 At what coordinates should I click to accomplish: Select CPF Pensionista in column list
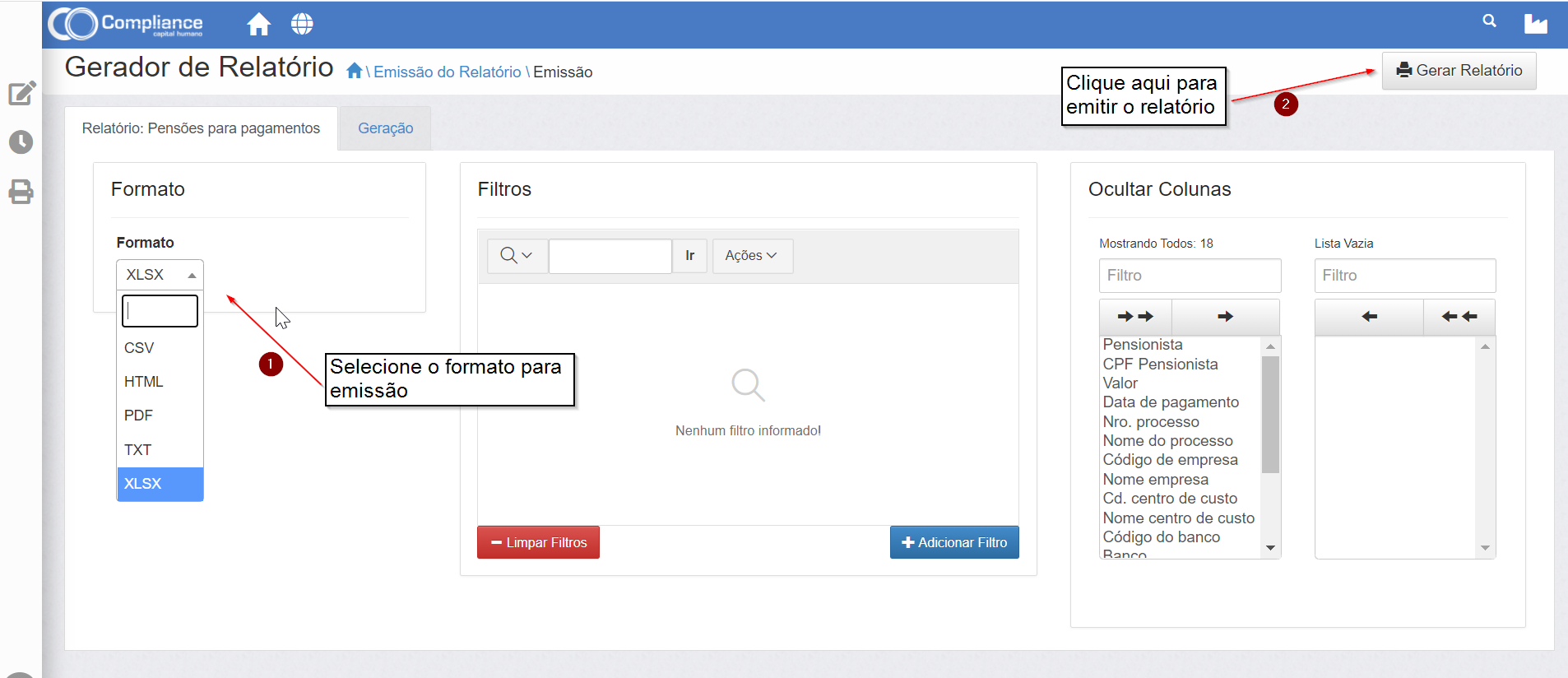1160,364
